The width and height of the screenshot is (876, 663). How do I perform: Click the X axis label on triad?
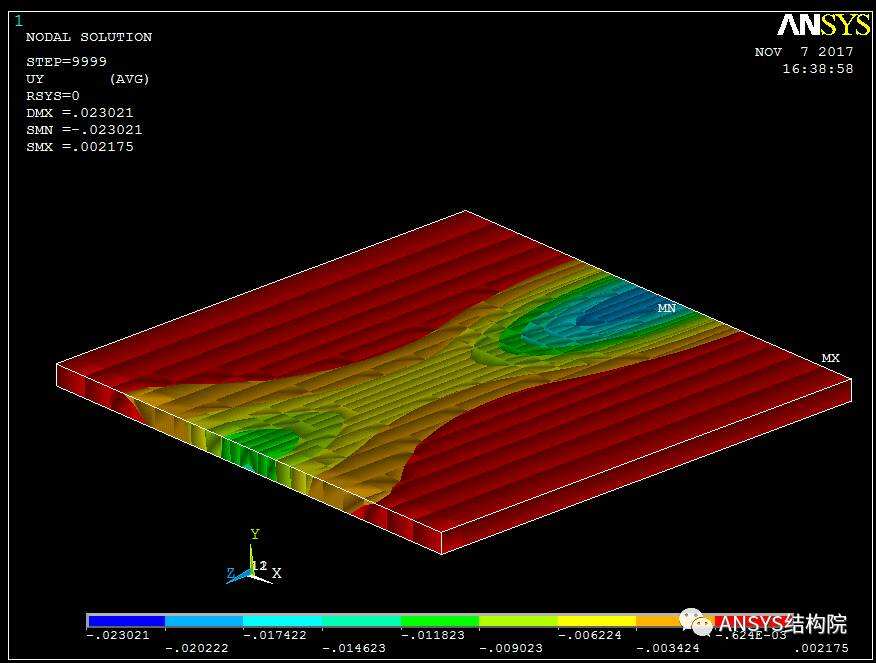(276, 573)
